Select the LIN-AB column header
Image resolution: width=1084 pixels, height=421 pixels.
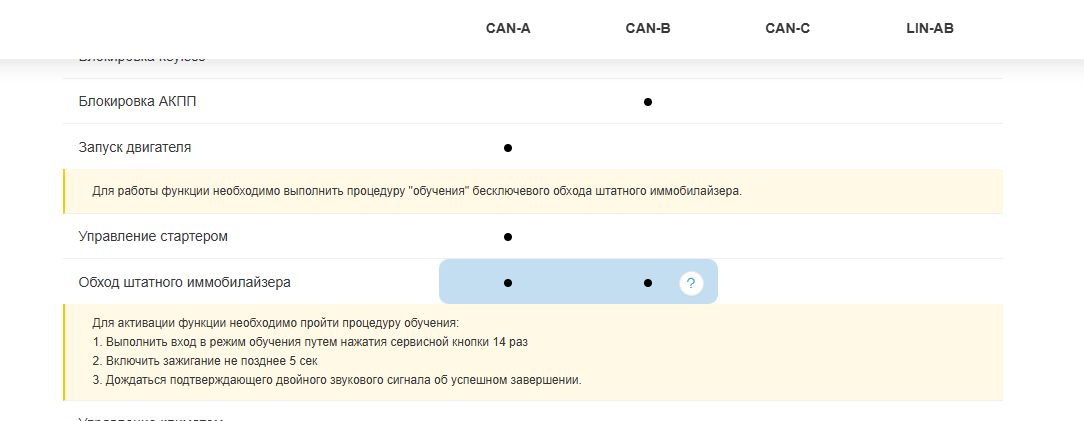[930, 29]
